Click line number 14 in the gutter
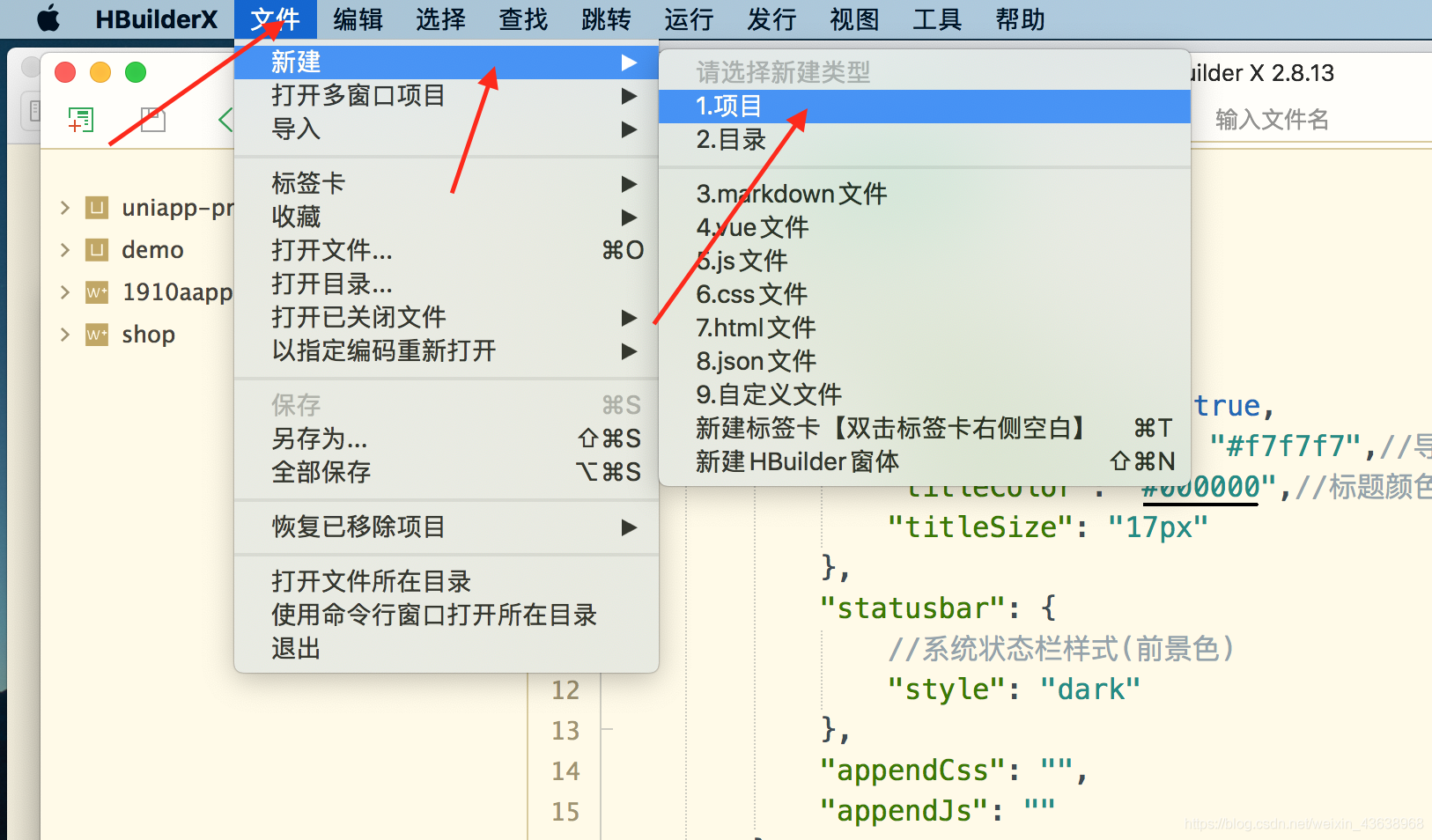The image size is (1432, 840). pyautogui.click(x=565, y=771)
